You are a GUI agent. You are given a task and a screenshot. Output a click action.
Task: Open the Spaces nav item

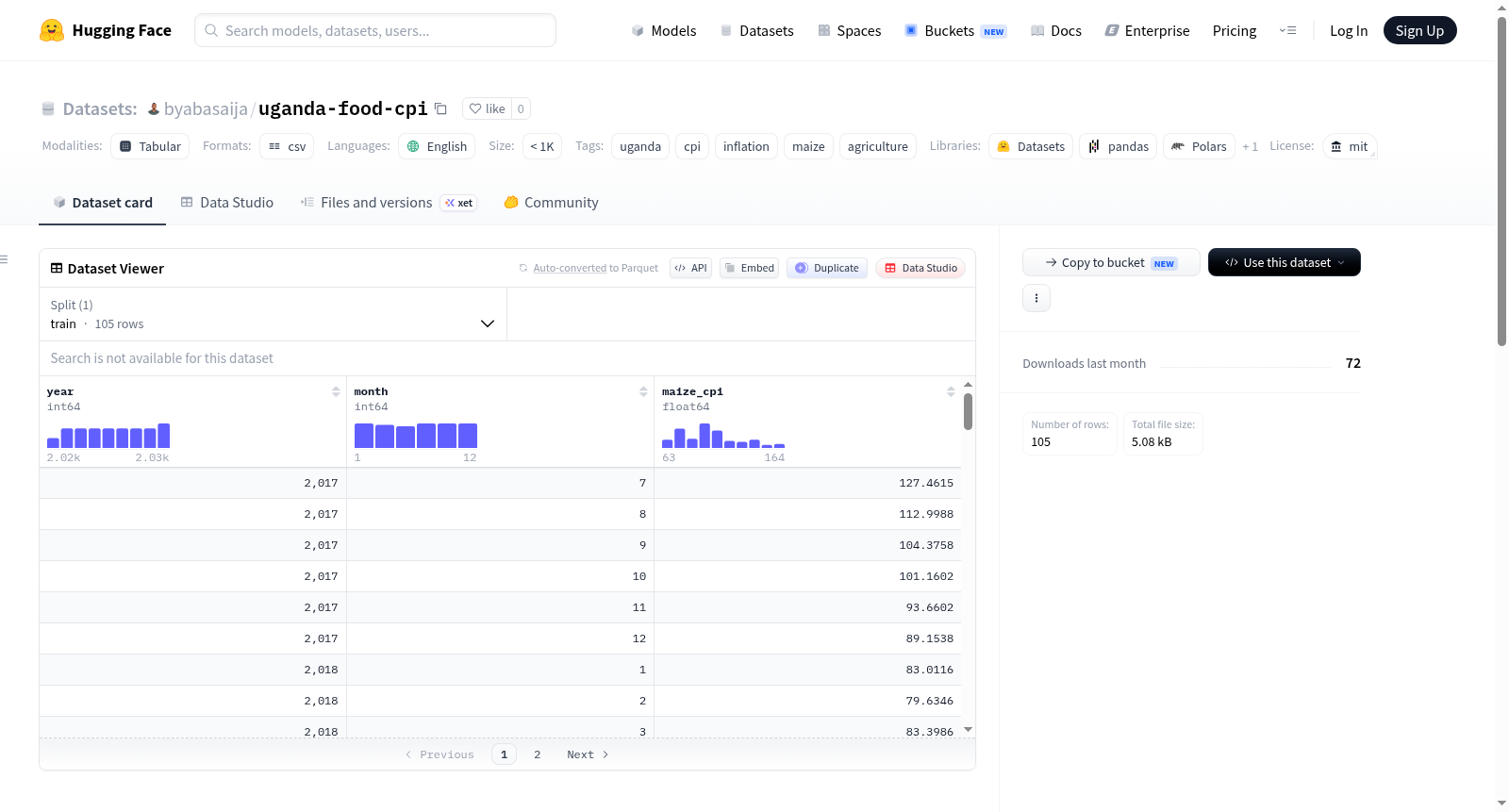pos(849,30)
